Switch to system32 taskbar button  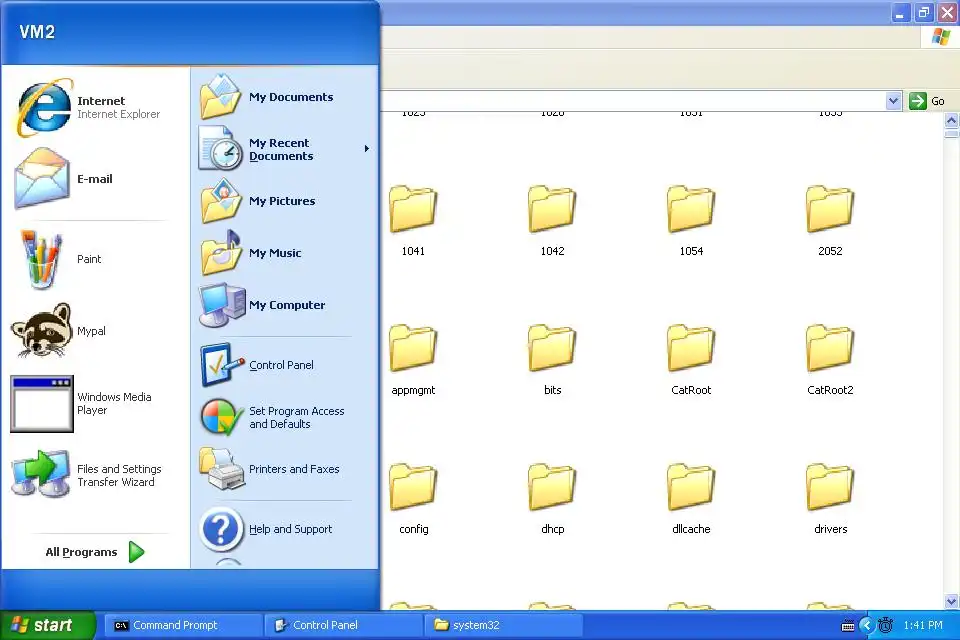tap(503, 625)
